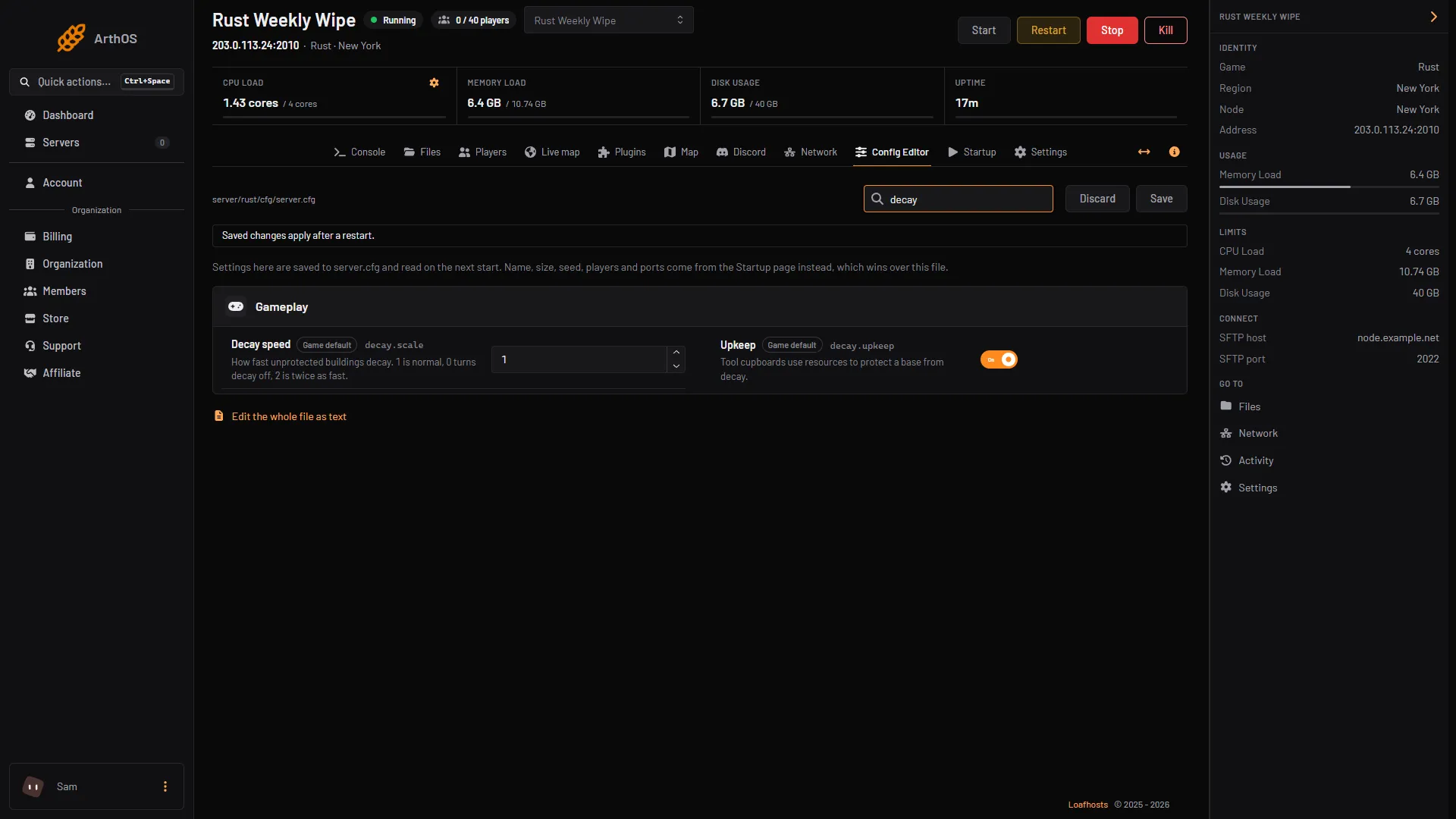Open Members page in sidebar
The image size is (1456, 819).
pos(96,291)
